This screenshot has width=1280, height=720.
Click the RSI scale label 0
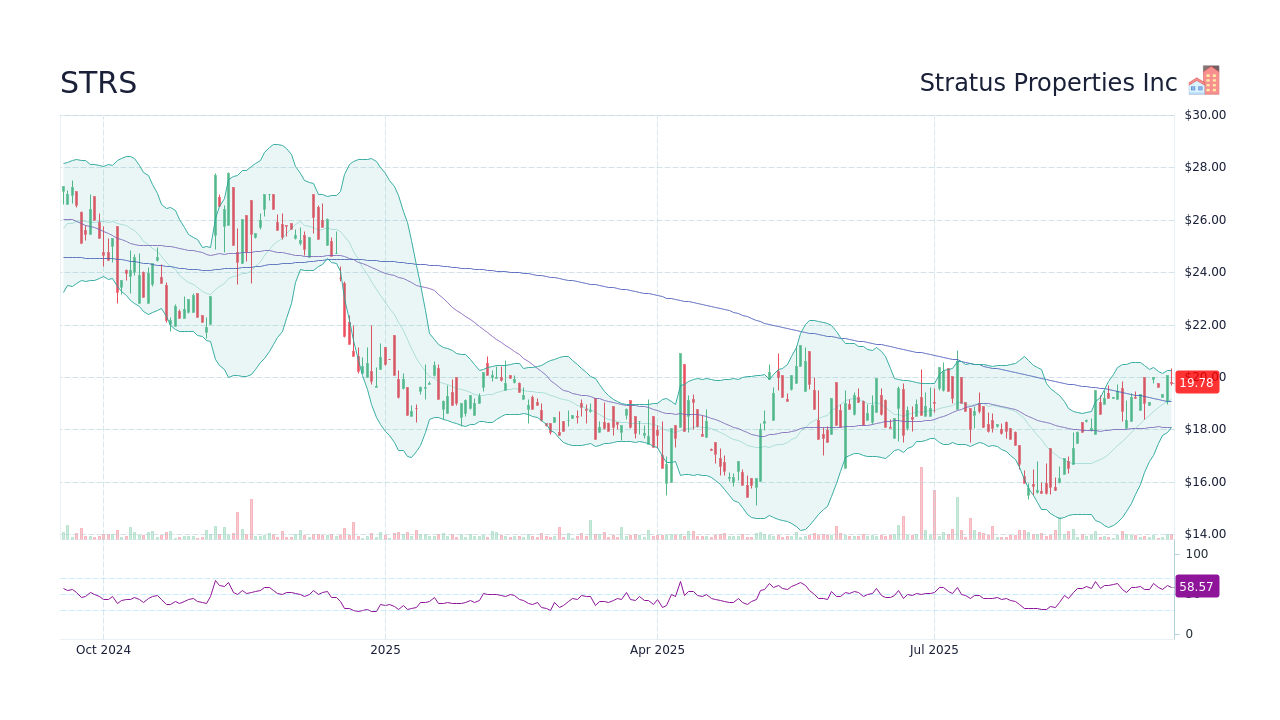click(x=1189, y=634)
